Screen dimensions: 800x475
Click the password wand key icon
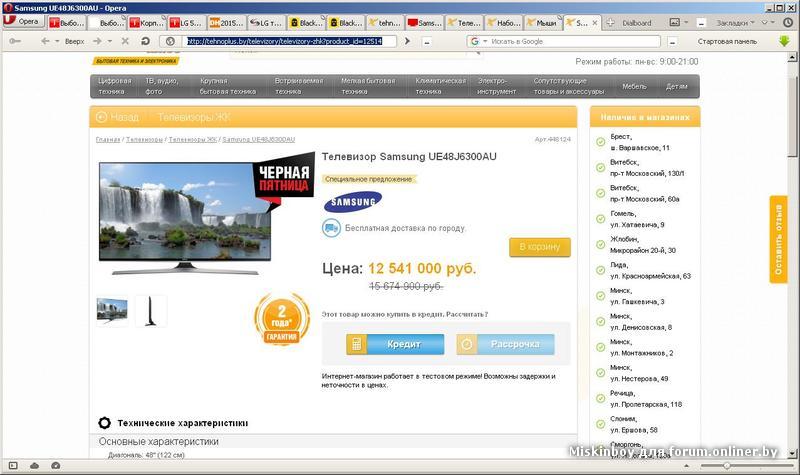(x=15, y=41)
